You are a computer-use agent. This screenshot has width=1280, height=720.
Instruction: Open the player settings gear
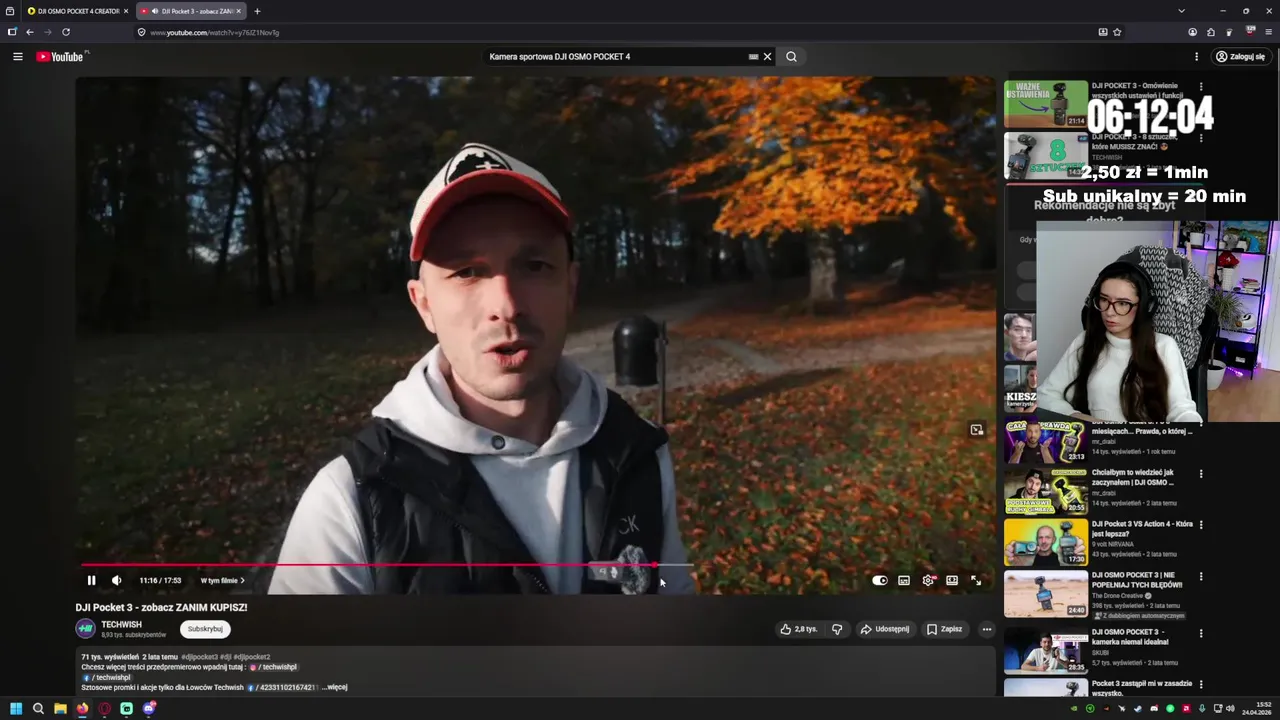tap(928, 580)
